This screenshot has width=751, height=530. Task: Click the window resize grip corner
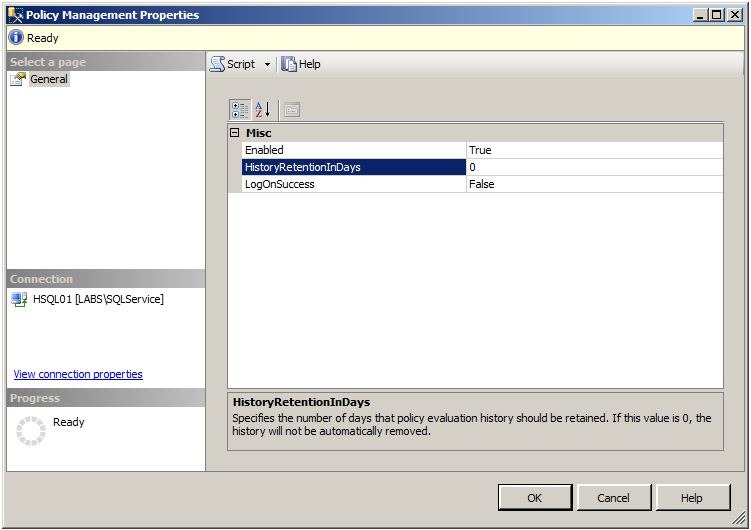740,518
